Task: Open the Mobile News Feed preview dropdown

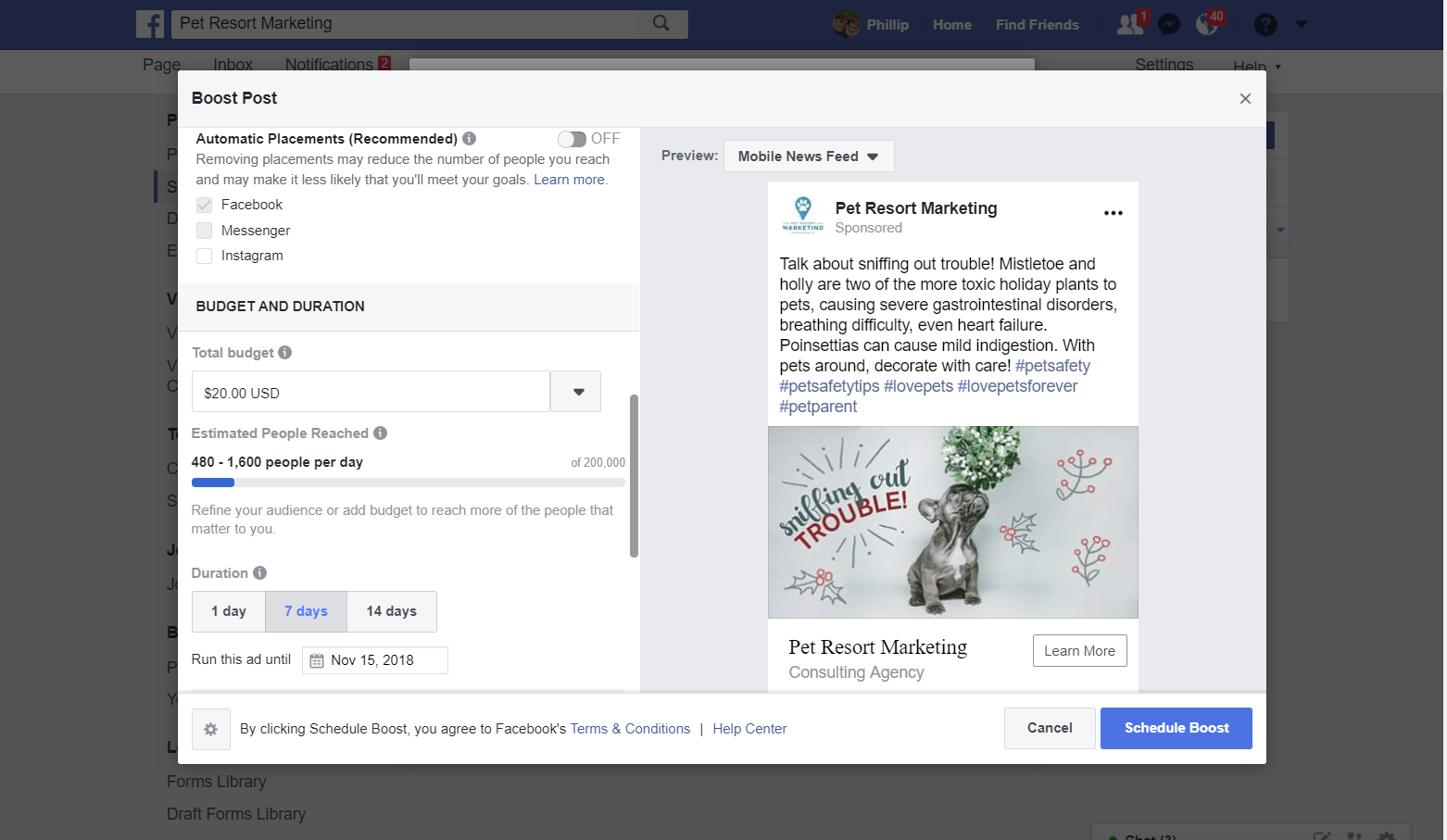Action: [x=808, y=157]
